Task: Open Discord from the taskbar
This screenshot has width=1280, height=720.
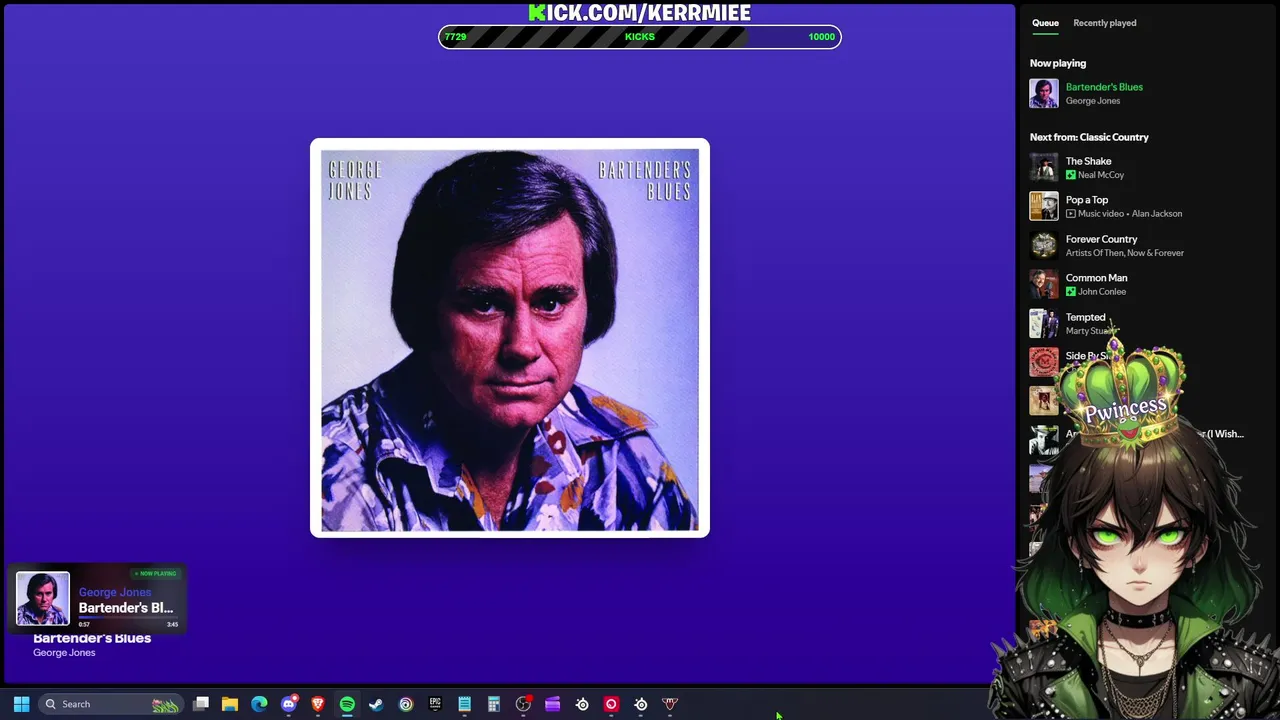Action: [x=289, y=704]
